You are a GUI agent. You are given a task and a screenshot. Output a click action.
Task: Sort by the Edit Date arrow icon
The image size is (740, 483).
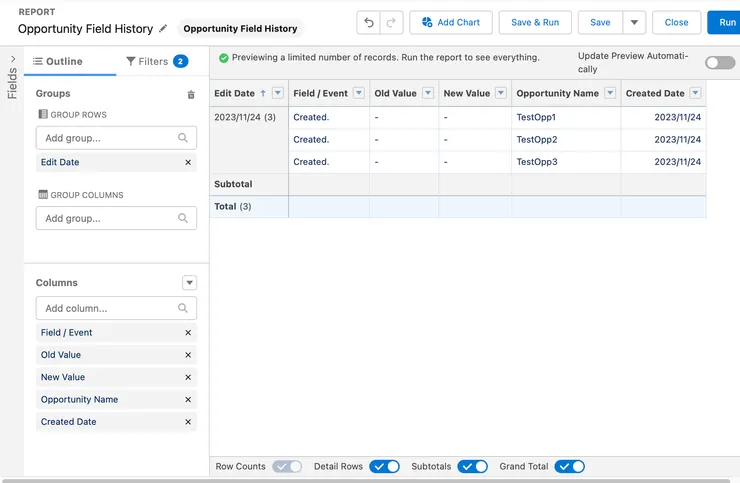263,93
